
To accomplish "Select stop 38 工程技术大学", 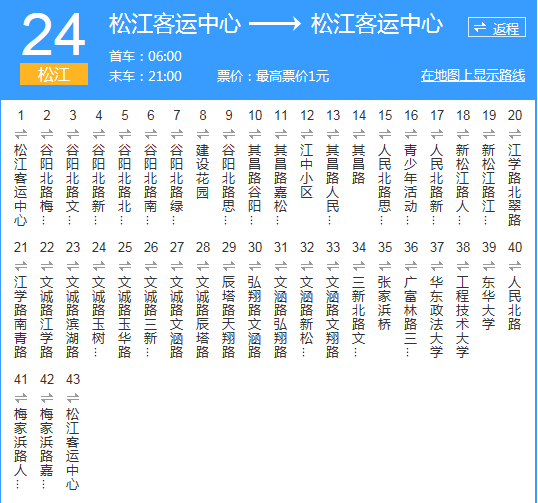I will point(463,317).
